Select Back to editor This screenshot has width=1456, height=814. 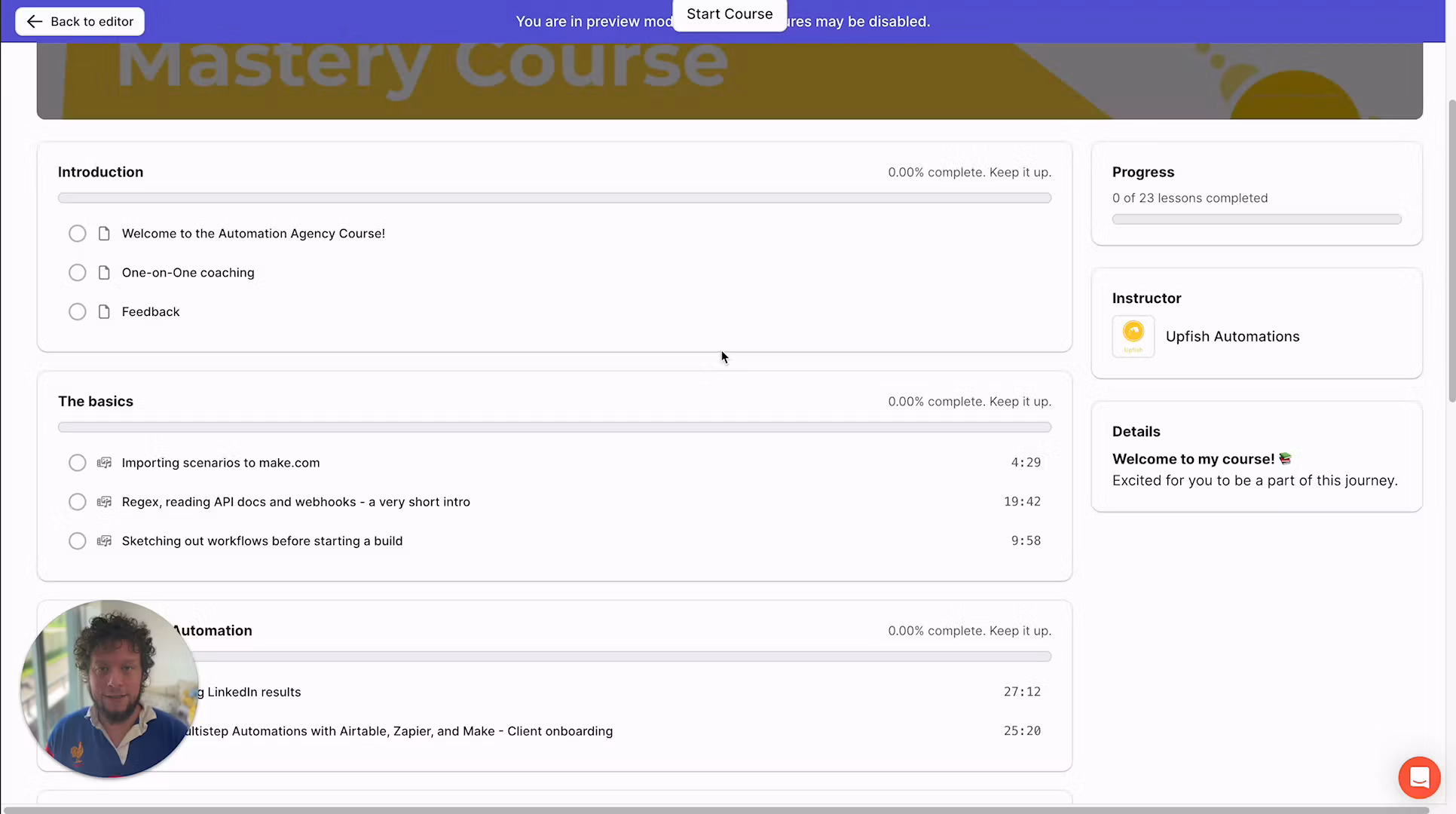coord(79,21)
